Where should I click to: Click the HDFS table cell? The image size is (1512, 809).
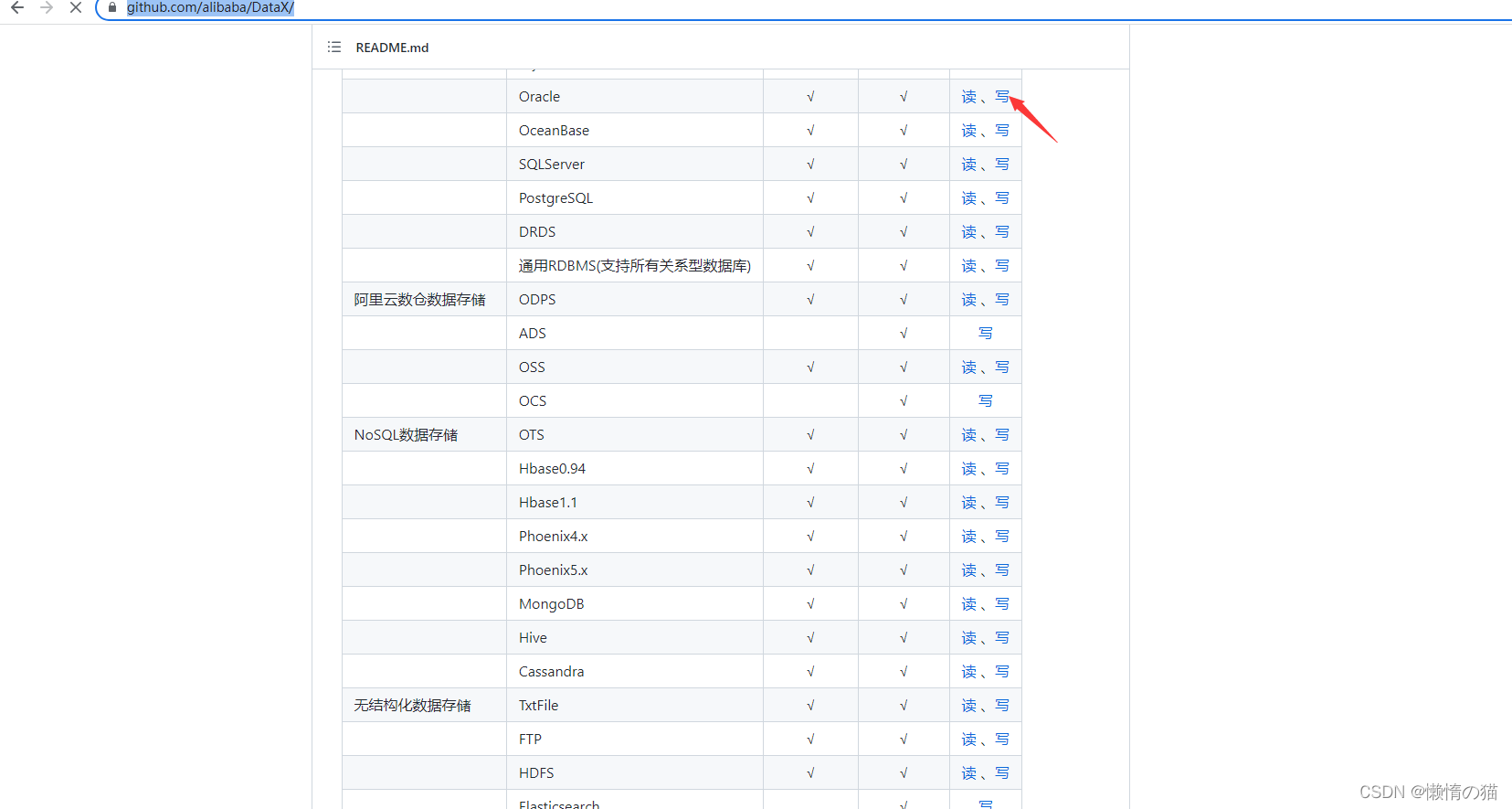(x=635, y=773)
